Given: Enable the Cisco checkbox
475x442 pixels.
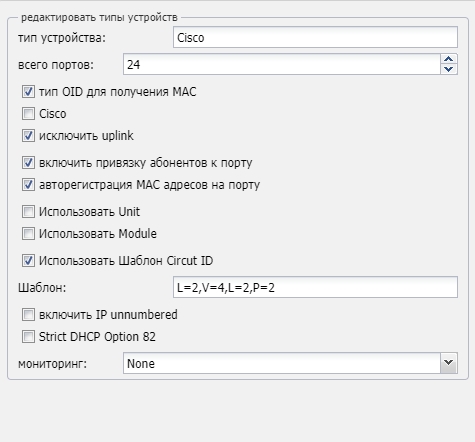Looking at the screenshot, I should [x=28, y=114].
